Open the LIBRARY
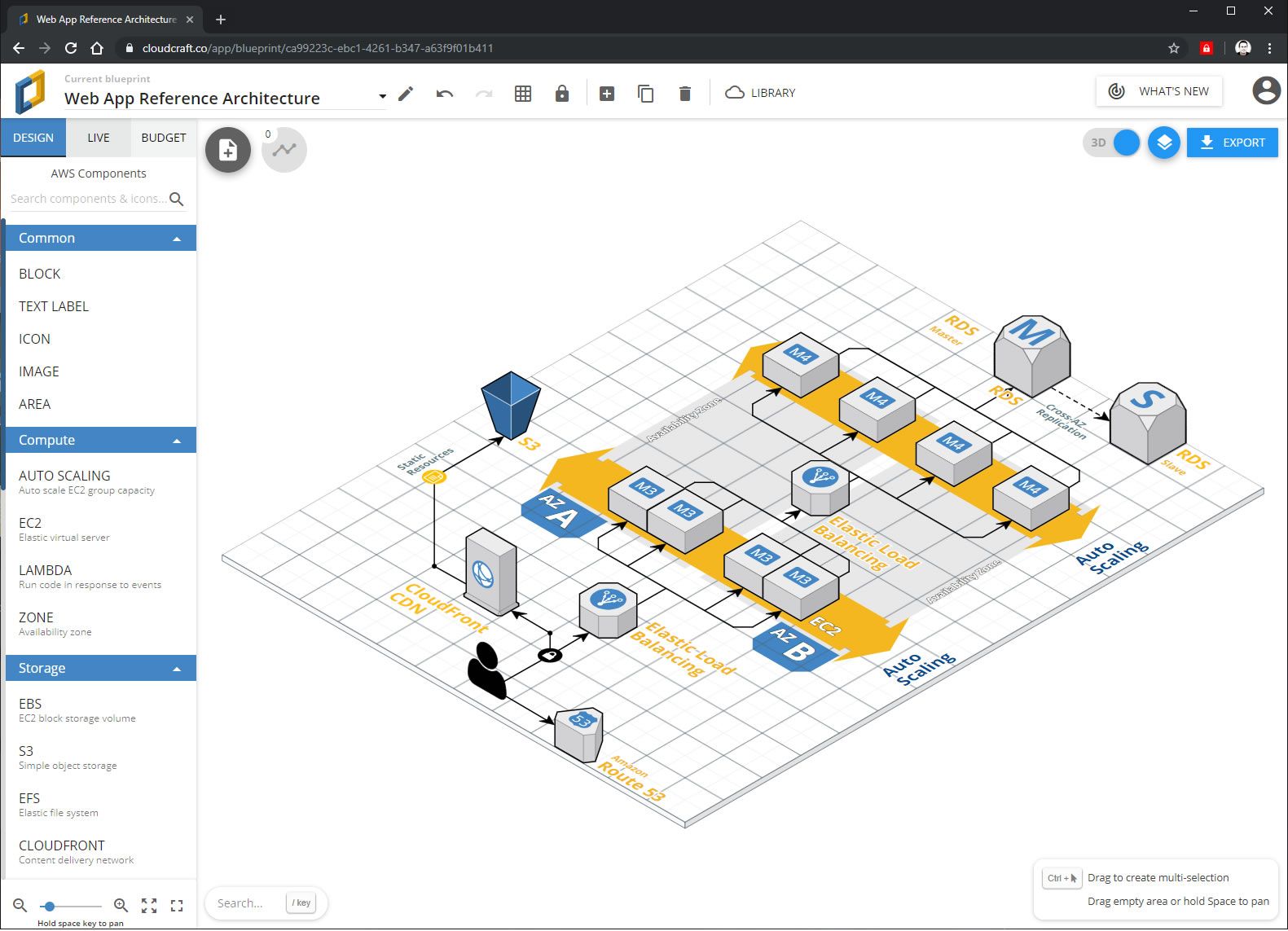Image resolution: width=1288 pixels, height=931 pixels. (760, 93)
